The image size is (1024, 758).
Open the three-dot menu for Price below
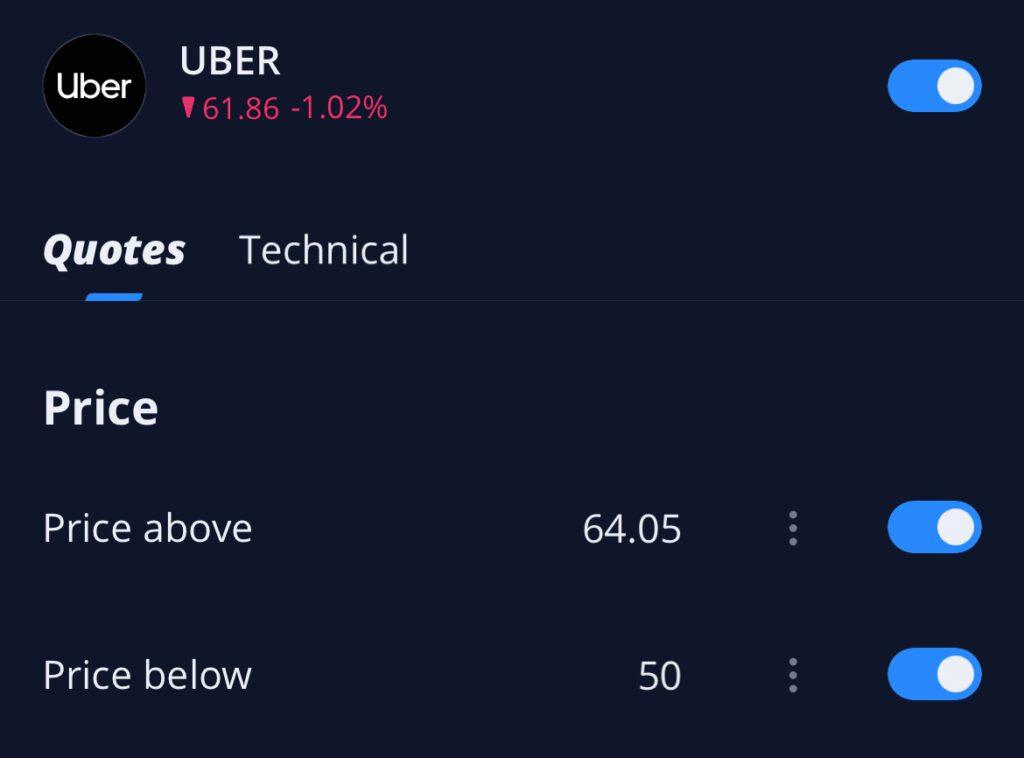click(x=793, y=676)
